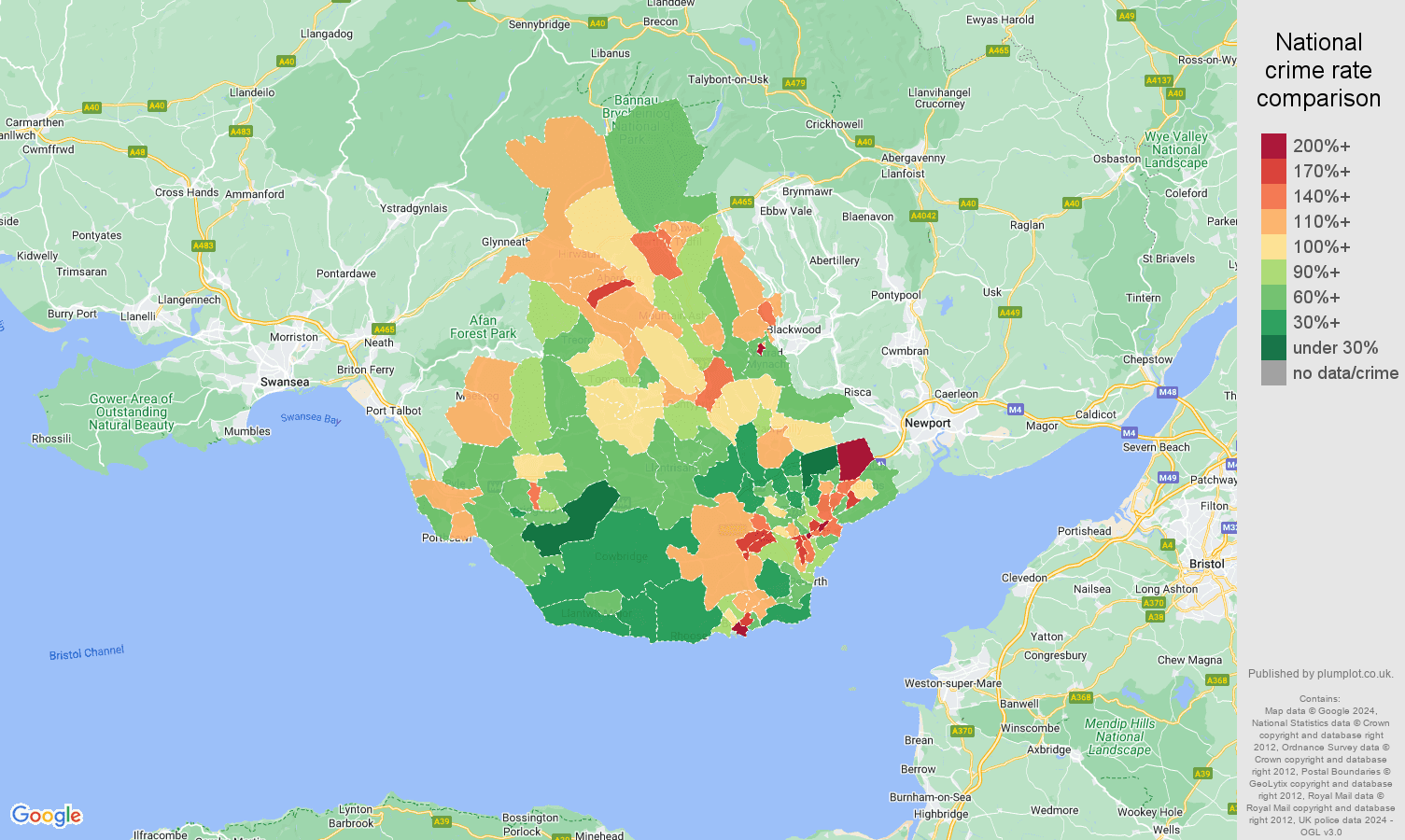Click the Ystradgynlais town label
Screen dimensions: 1405x840
tap(414, 208)
